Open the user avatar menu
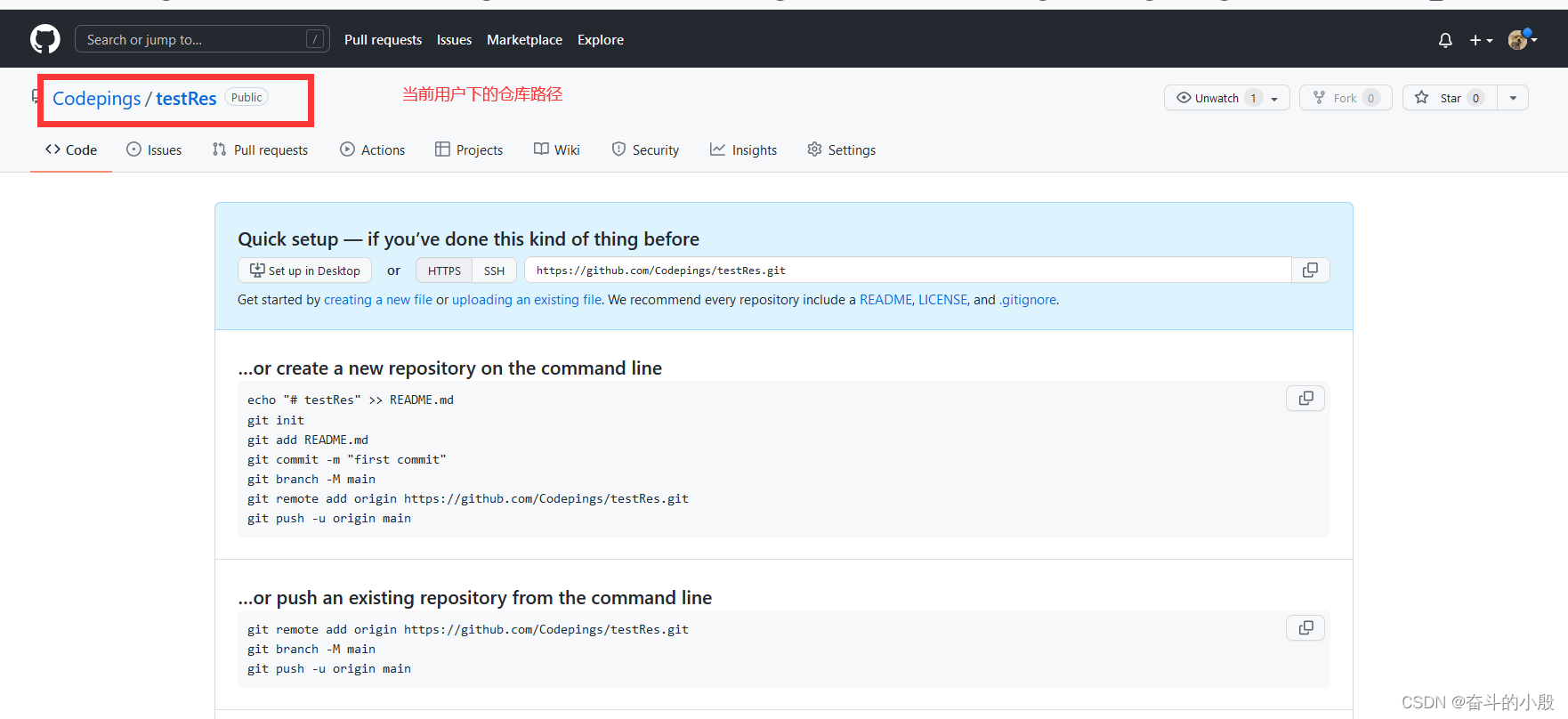This screenshot has height=719, width=1568. 1523,39
